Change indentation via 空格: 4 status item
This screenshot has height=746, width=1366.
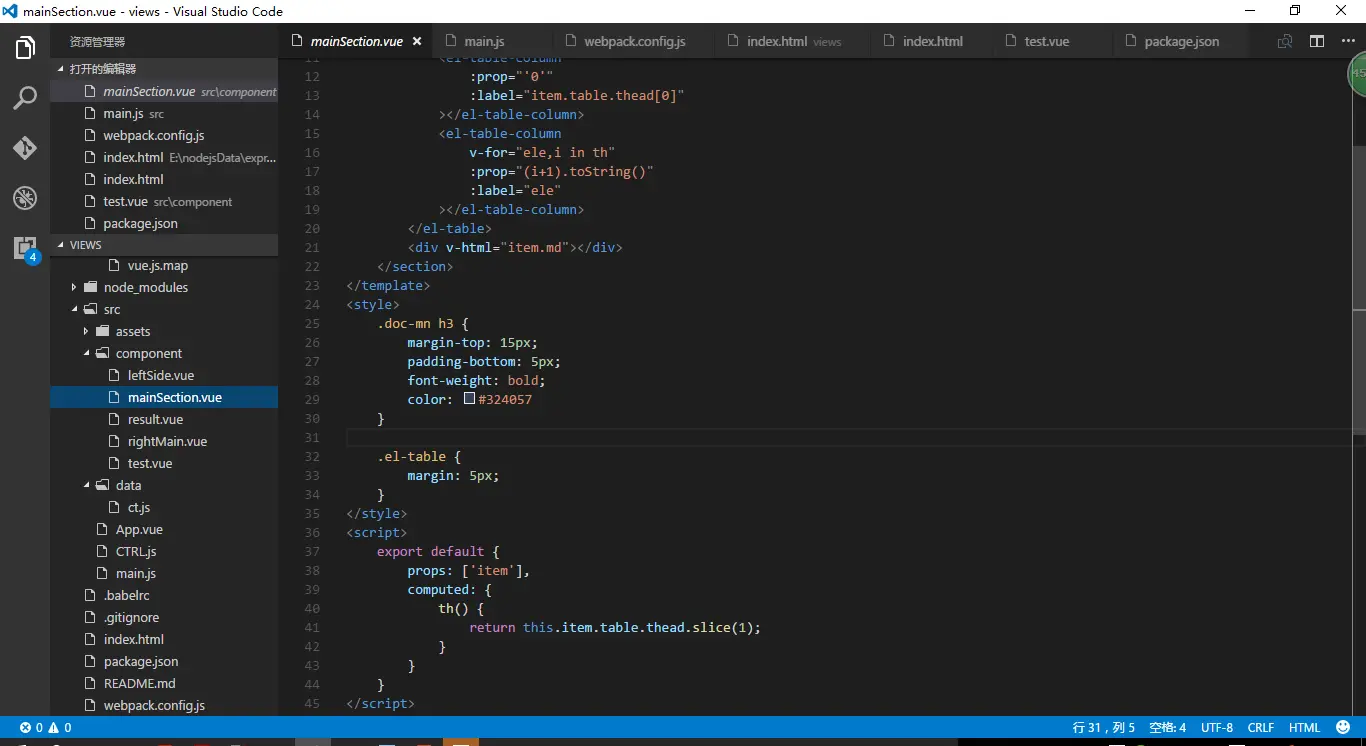click(1167, 728)
